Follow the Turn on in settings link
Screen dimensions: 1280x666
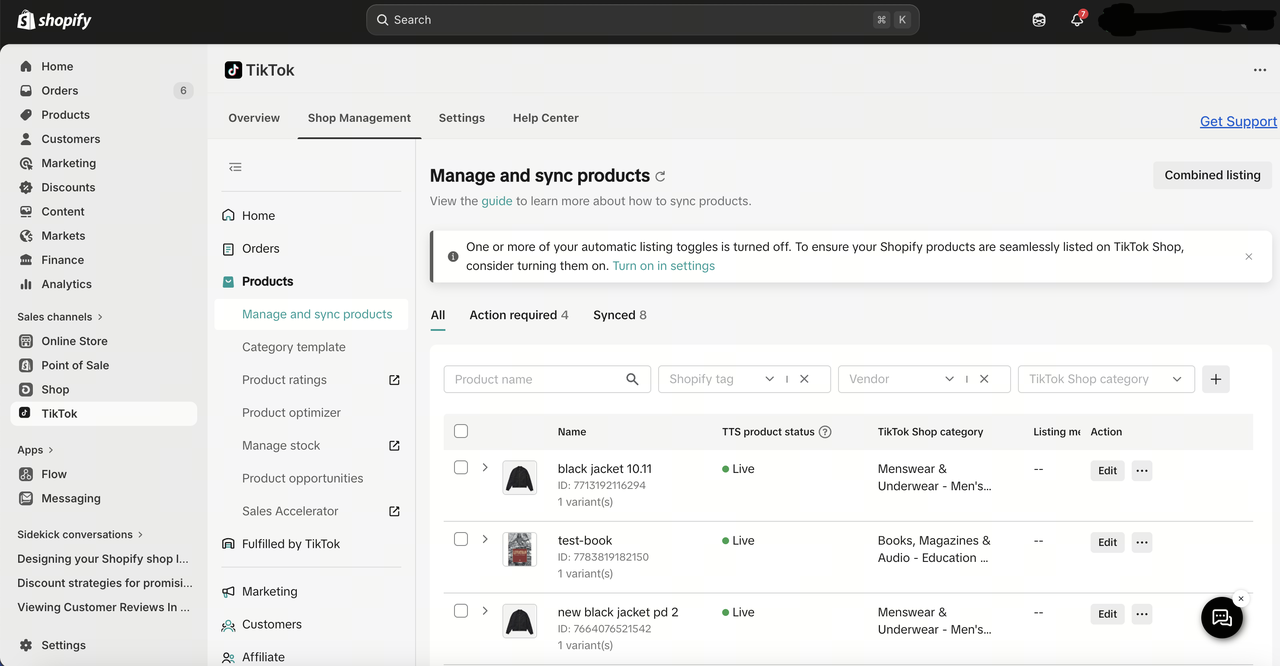pyautogui.click(x=663, y=266)
